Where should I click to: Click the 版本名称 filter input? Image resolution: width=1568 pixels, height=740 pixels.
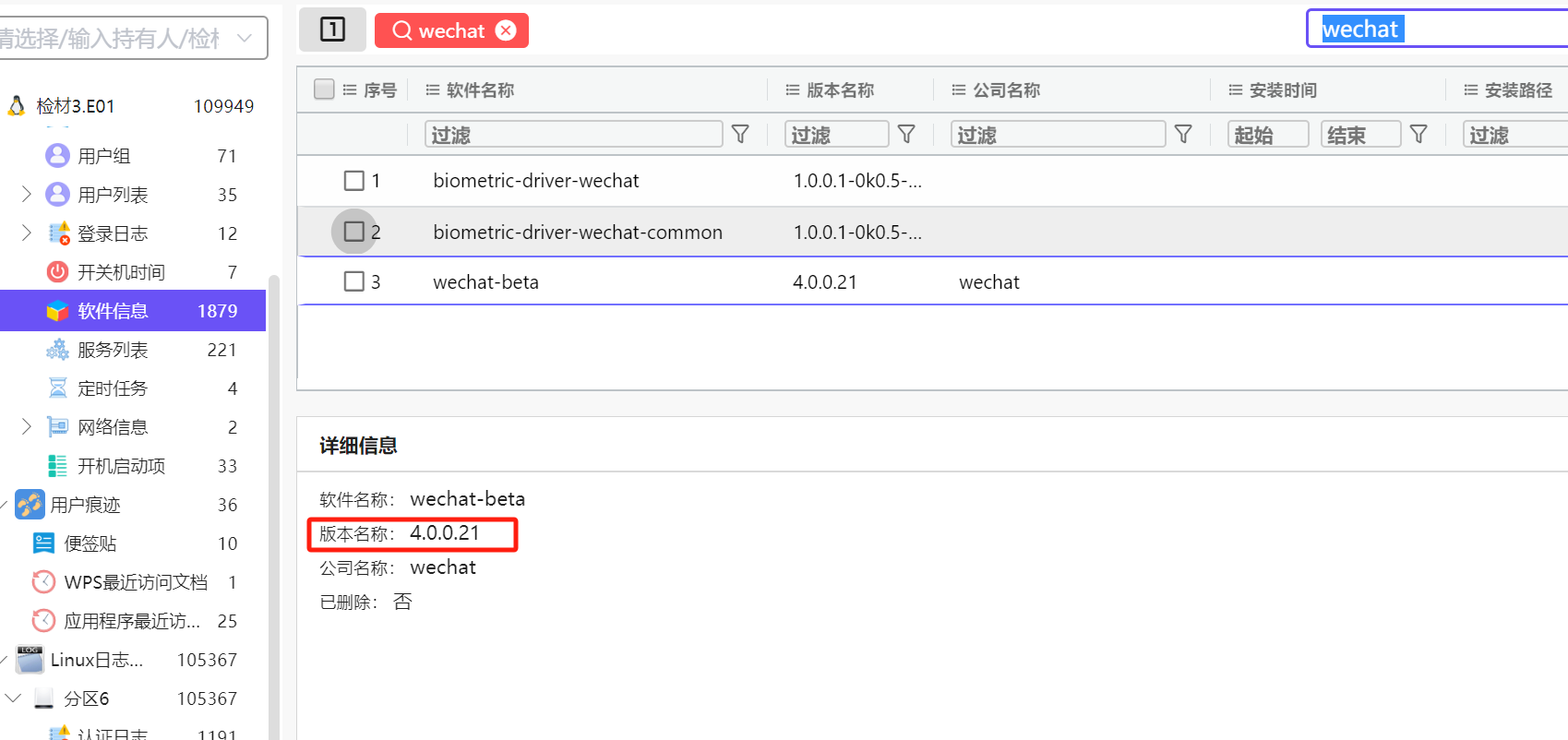837,135
